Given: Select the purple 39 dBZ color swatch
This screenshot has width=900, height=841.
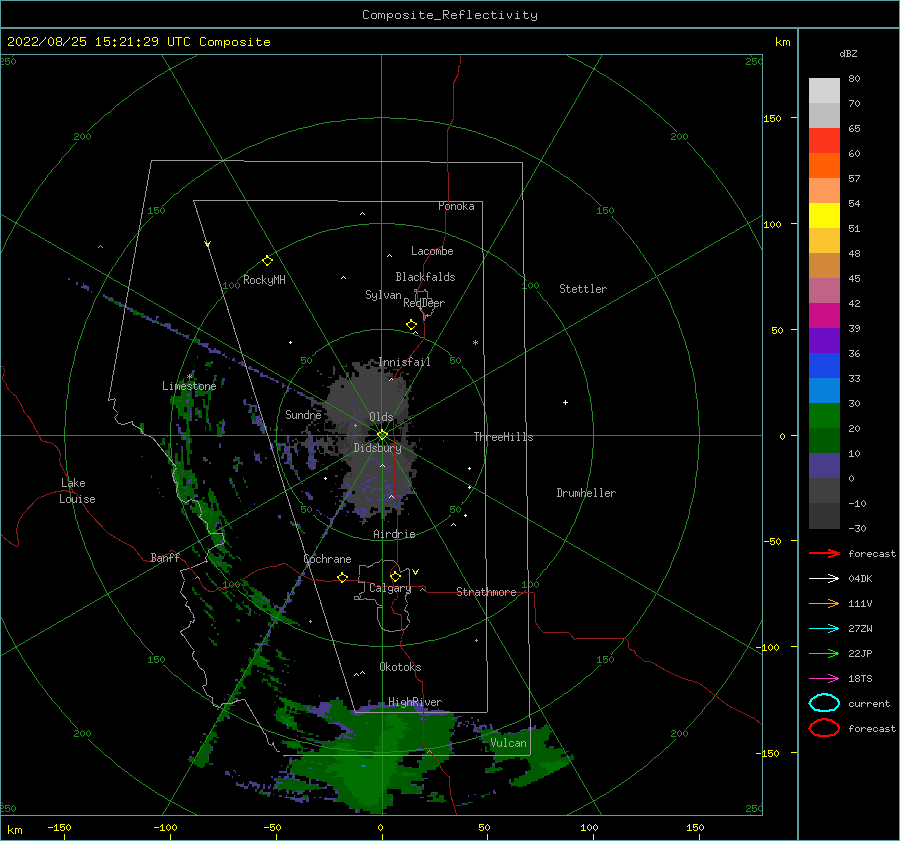Looking at the screenshot, I should pos(824,340).
